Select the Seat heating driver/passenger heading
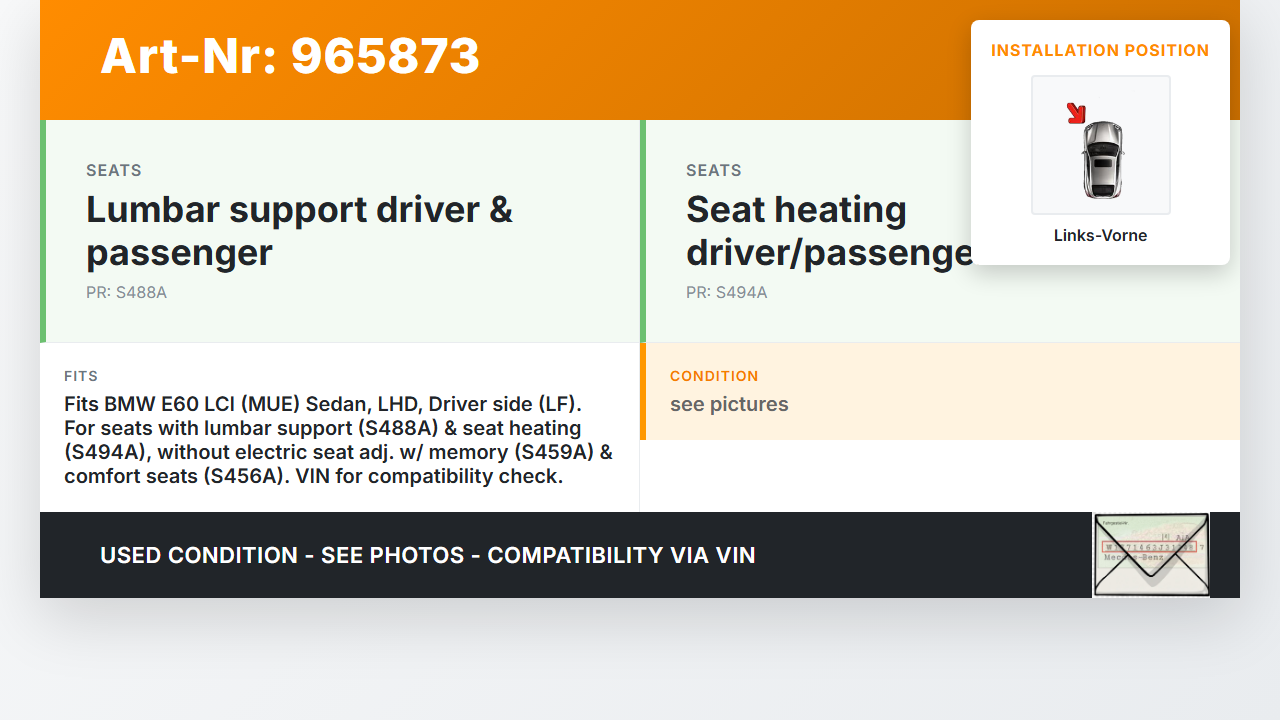Image resolution: width=1280 pixels, height=720 pixels. coord(826,231)
